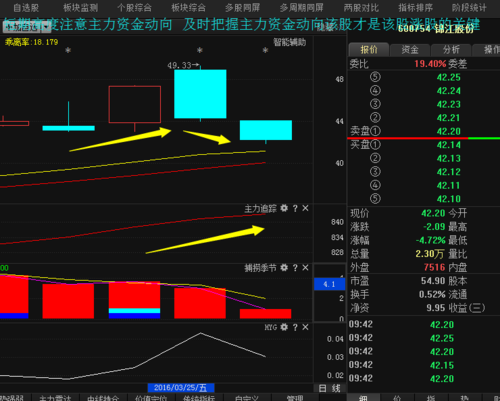Click stock title 600754 锦江股份
This screenshot has width=500, height=401.
[x=436, y=29]
